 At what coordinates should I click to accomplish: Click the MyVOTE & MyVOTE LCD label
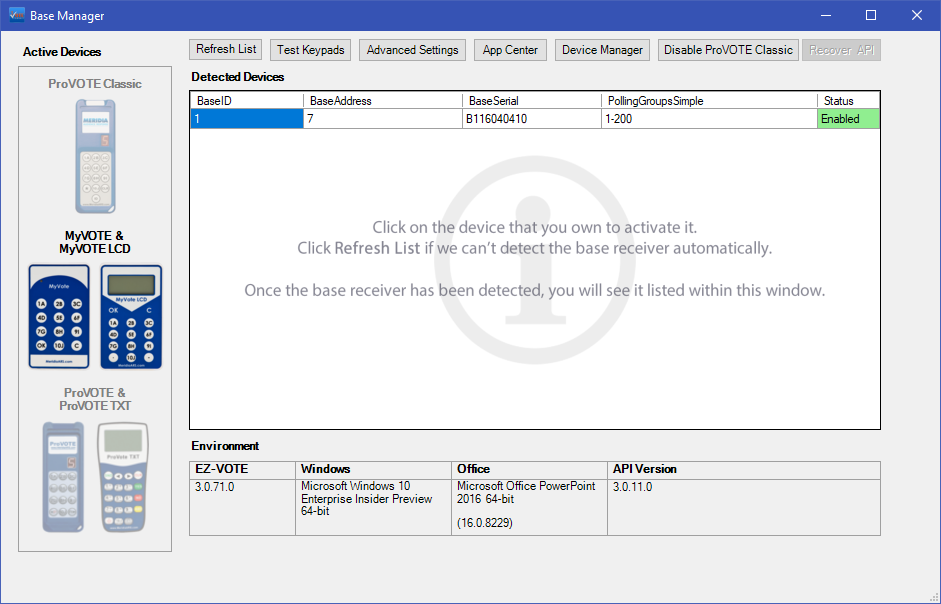tap(95, 242)
